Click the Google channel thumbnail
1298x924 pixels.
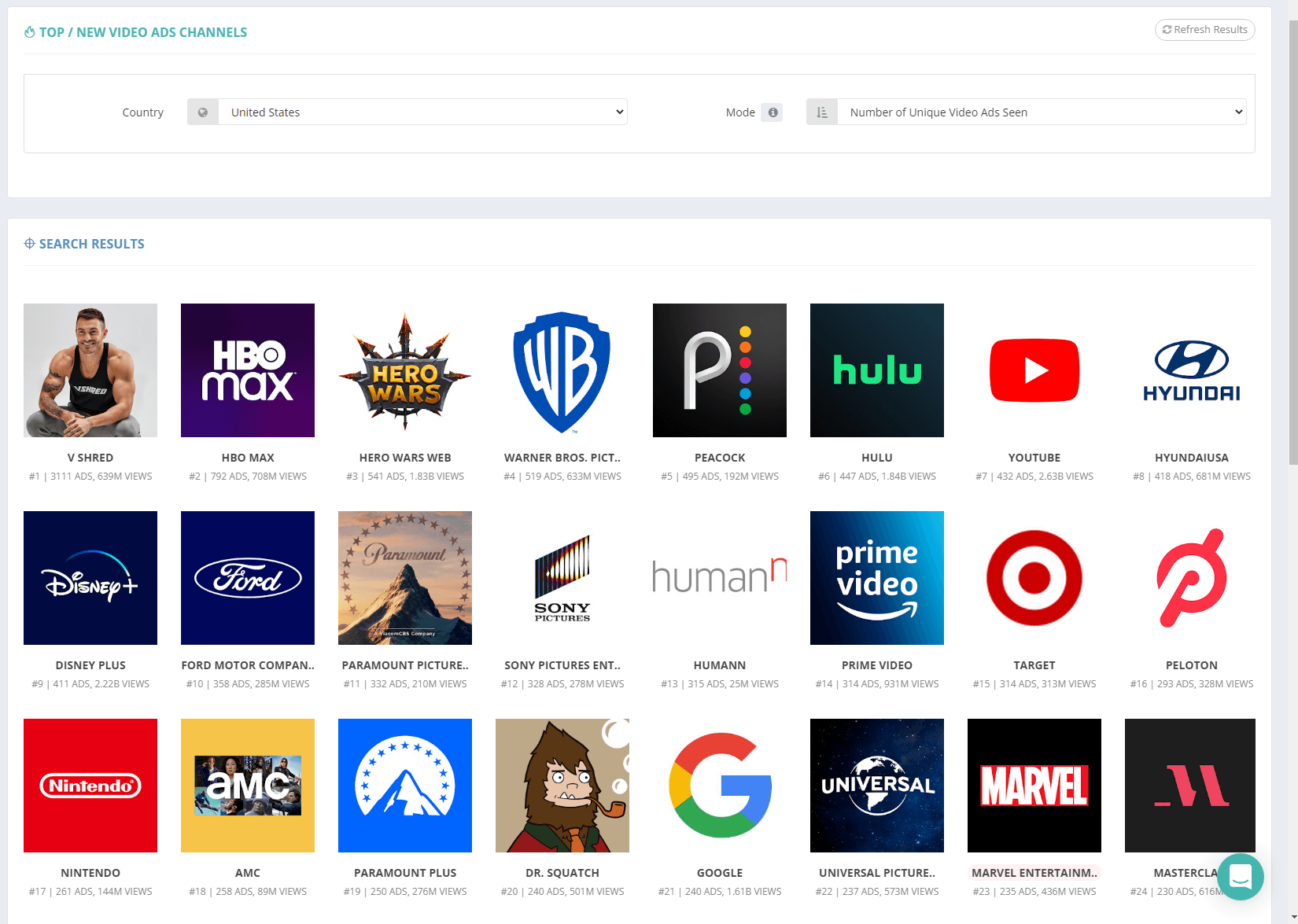click(x=719, y=785)
